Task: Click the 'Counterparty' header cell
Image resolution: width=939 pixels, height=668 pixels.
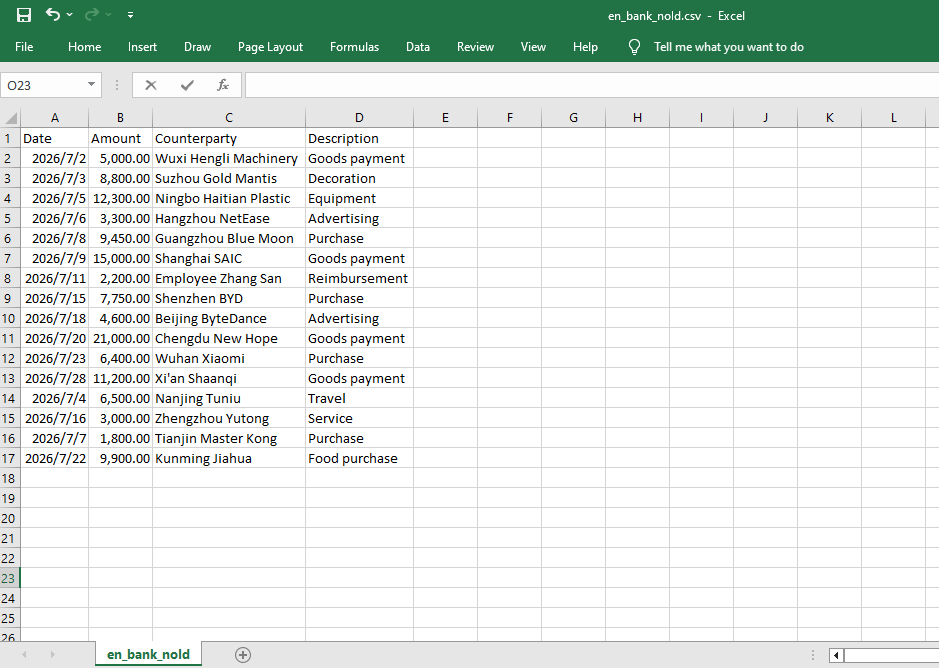Action: point(229,138)
